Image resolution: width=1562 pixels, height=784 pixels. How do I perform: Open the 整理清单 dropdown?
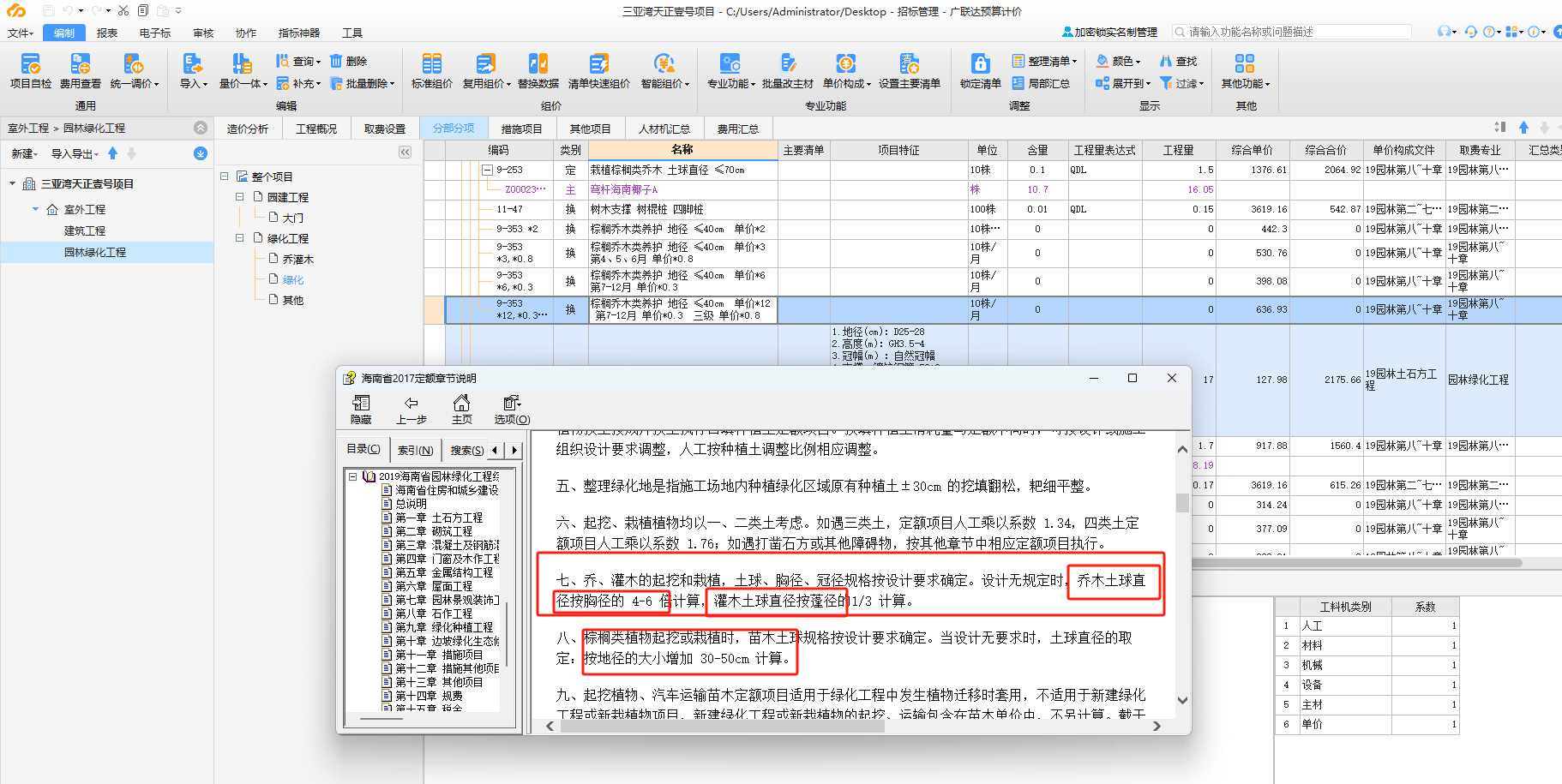click(x=1044, y=61)
